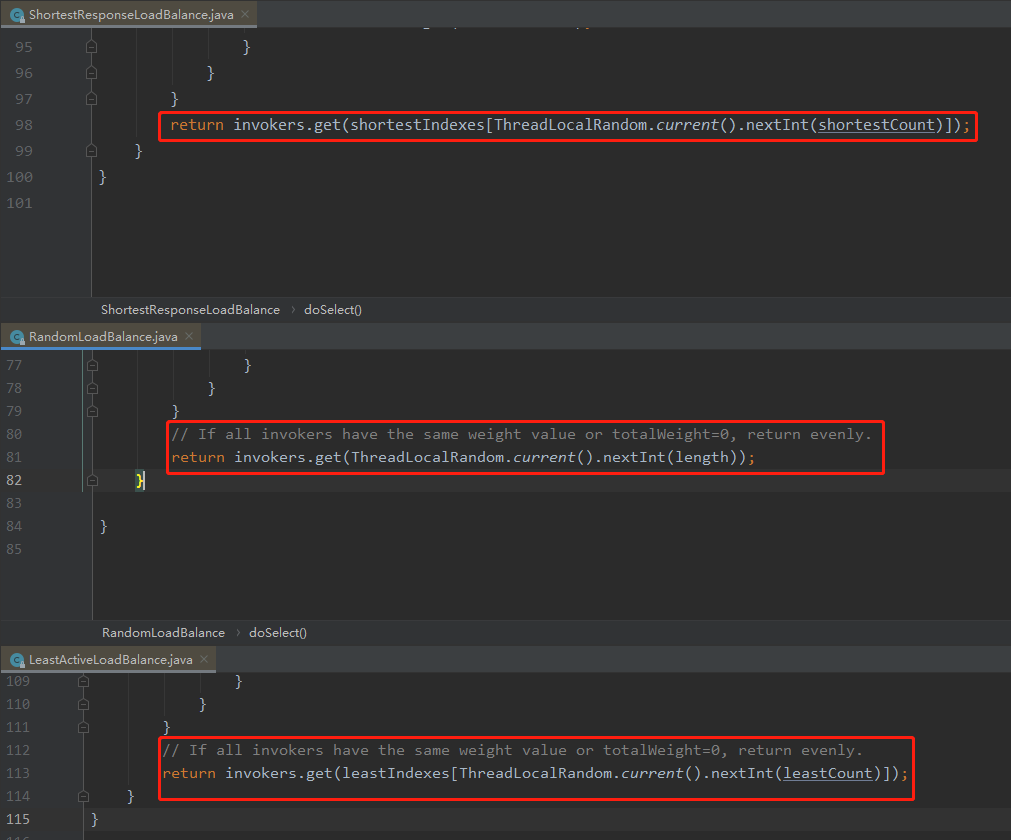1011x840 pixels.
Task: Collapse the code fold at line 95
Action: click(x=92, y=47)
